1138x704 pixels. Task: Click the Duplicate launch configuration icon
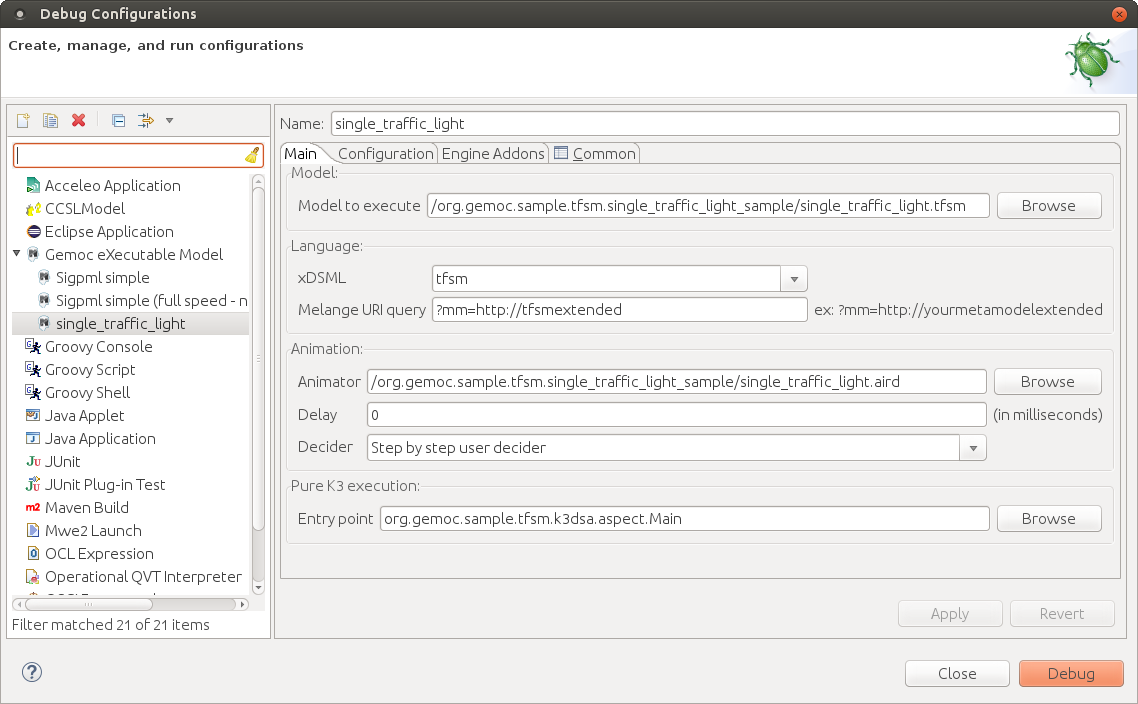pyautogui.click(x=50, y=121)
